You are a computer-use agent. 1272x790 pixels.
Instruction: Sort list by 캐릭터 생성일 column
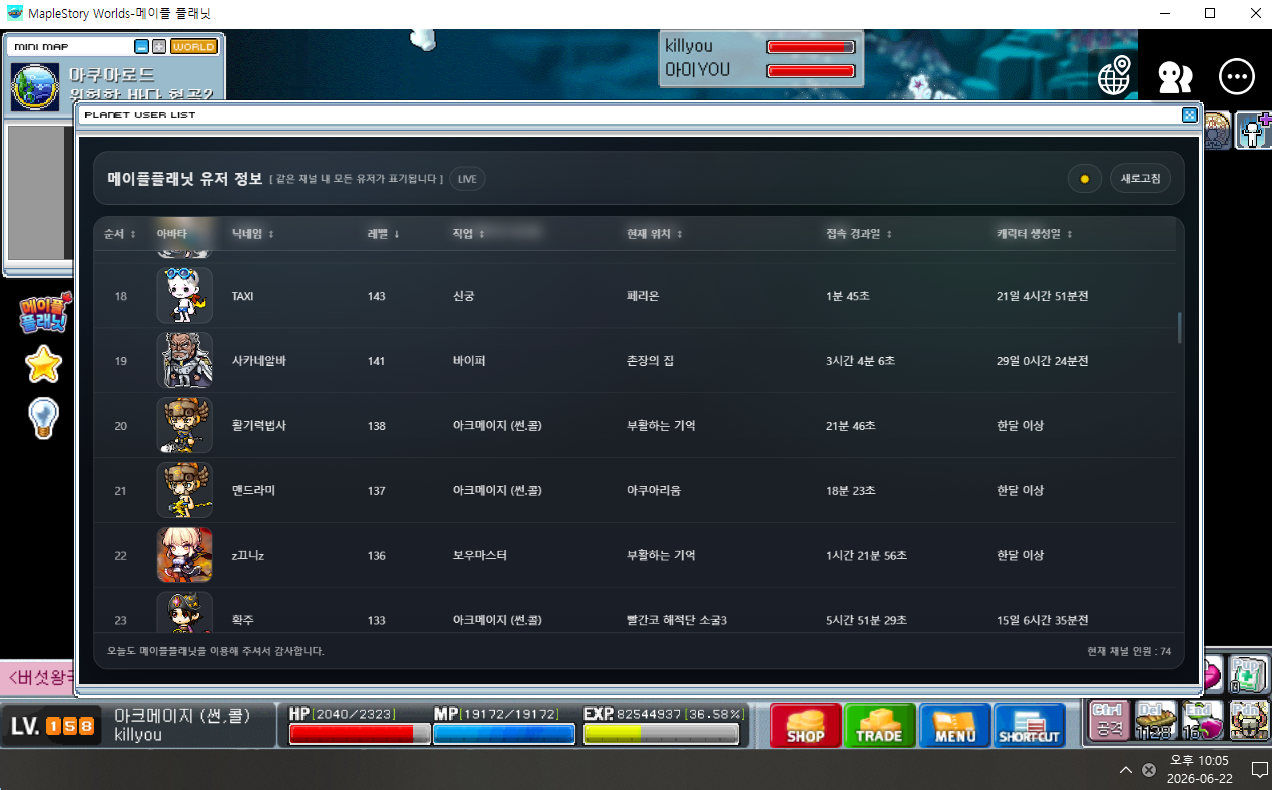tap(1035, 234)
